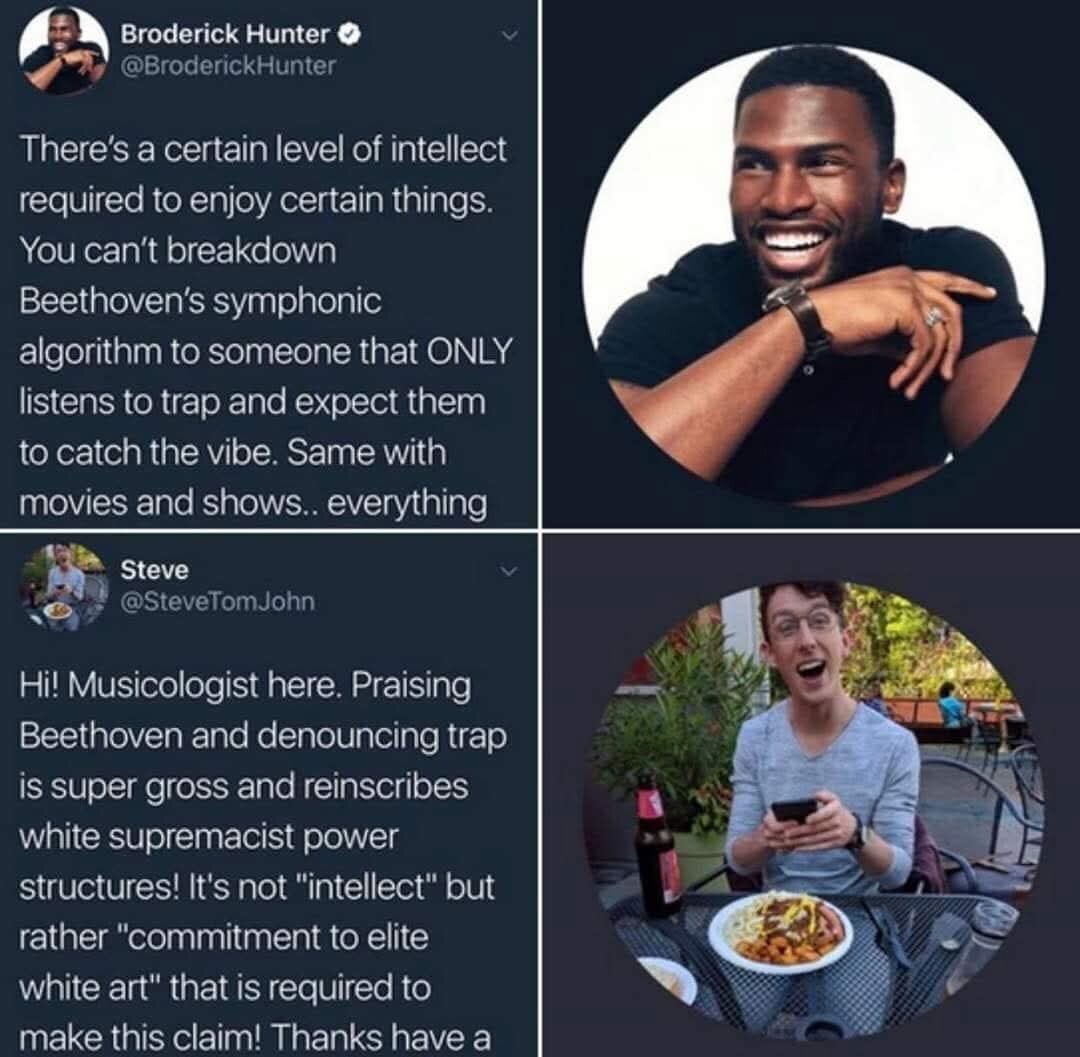Screen dimensions: 1080x1057
Task: View the enlarged Broderick Hunter profile photo
Action: coord(813,274)
